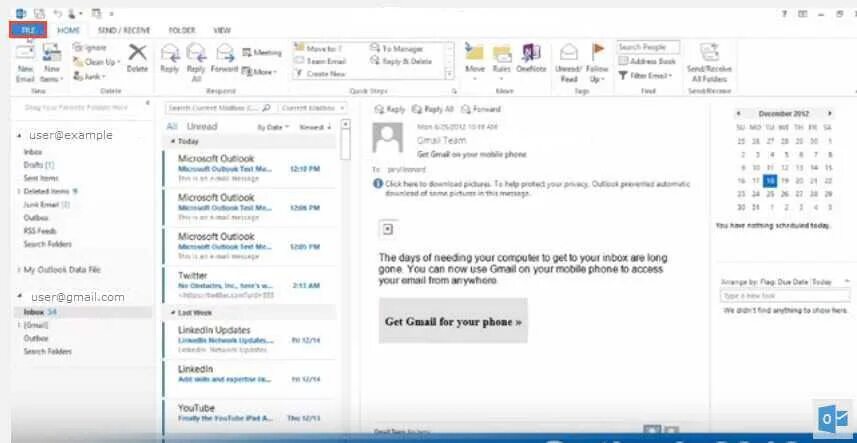Click the Undo icon in quick access toolbar

pos(57,13)
